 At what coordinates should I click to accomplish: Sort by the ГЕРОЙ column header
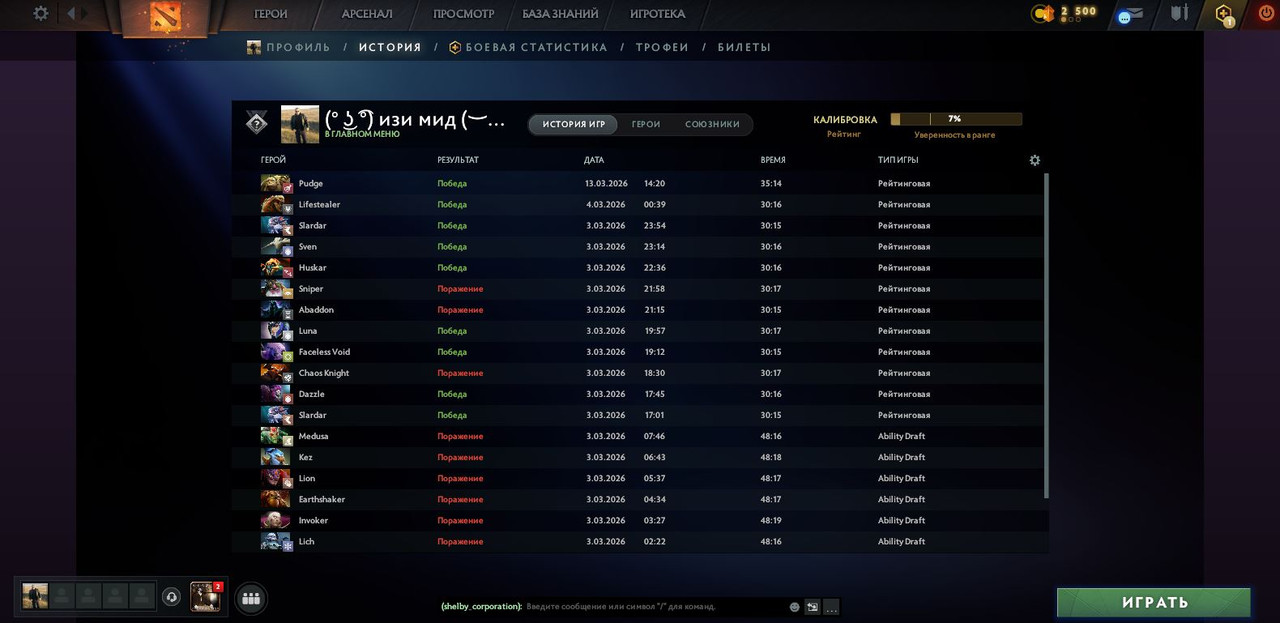pyautogui.click(x=273, y=160)
